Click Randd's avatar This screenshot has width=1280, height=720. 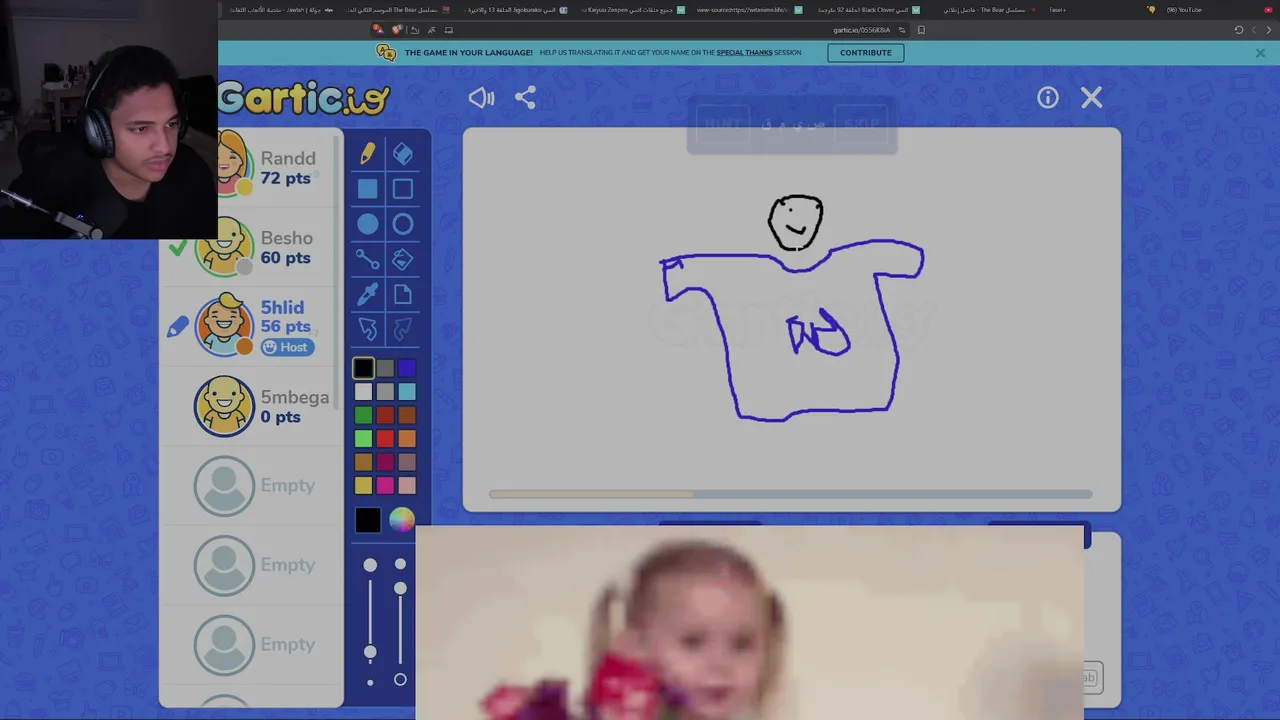[x=232, y=163]
